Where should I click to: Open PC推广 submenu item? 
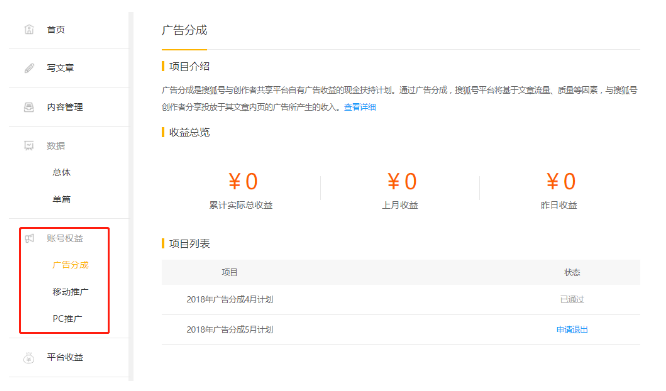[67, 318]
